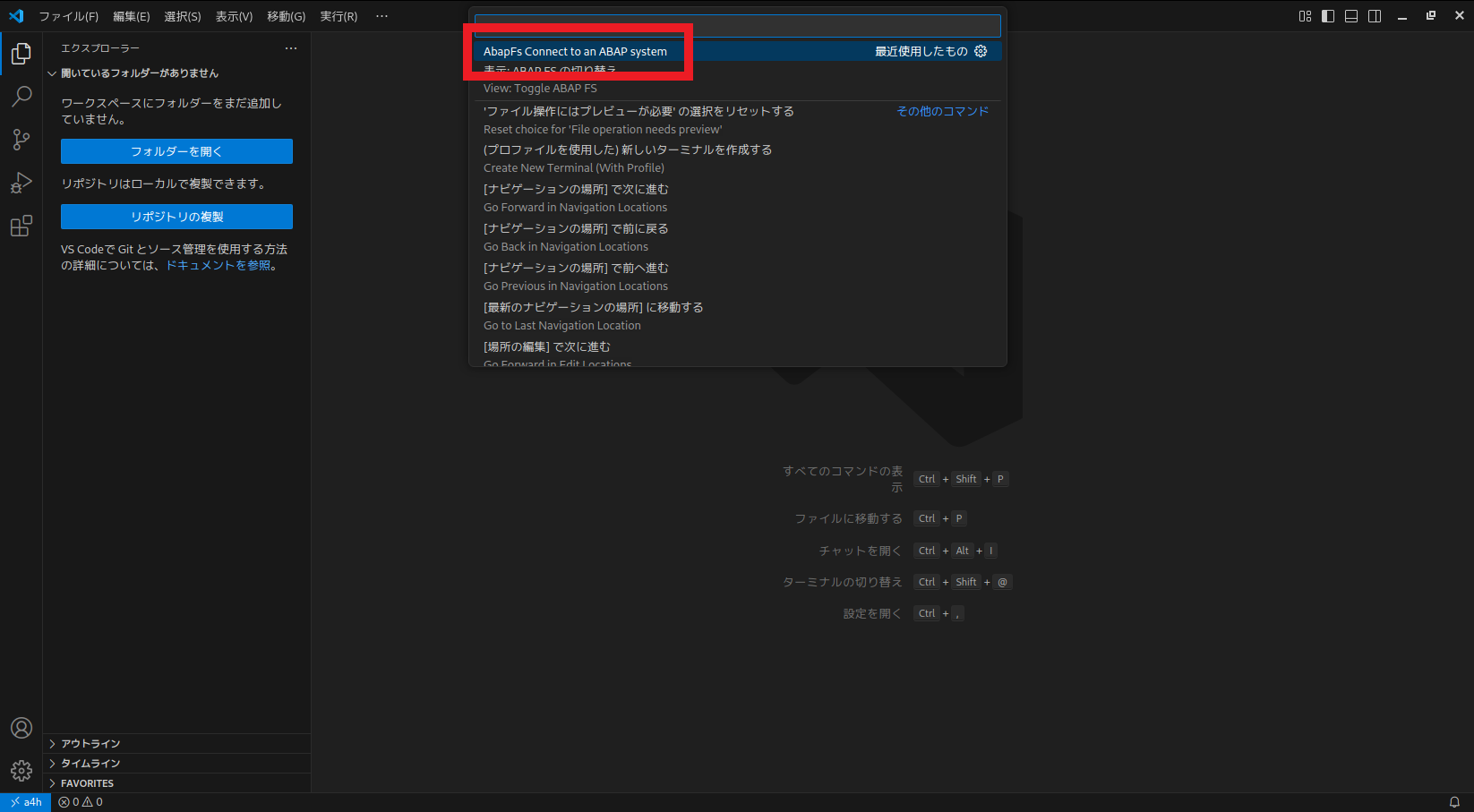Image resolution: width=1474 pixels, height=812 pixels.
Task: Select the Run and Debug icon
Action: click(21, 183)
